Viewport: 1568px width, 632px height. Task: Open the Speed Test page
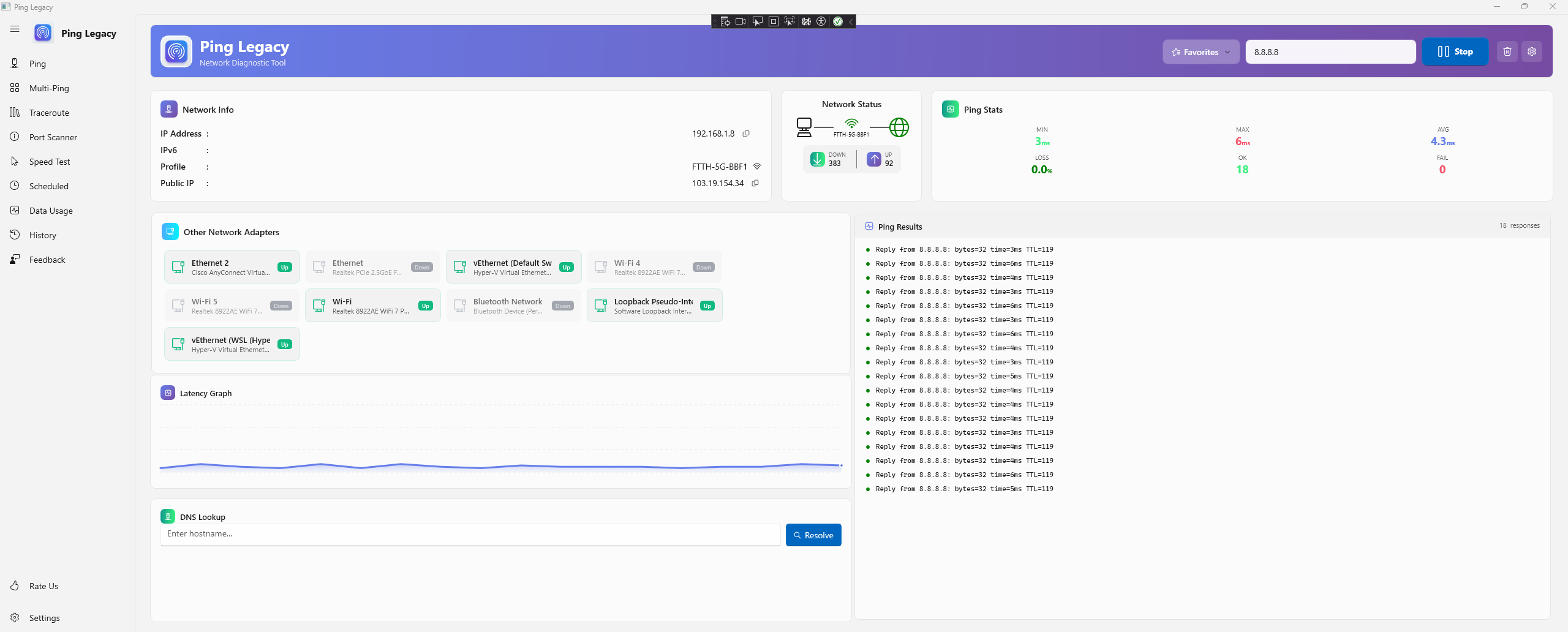pyautogui.click(x=67, y=162)
